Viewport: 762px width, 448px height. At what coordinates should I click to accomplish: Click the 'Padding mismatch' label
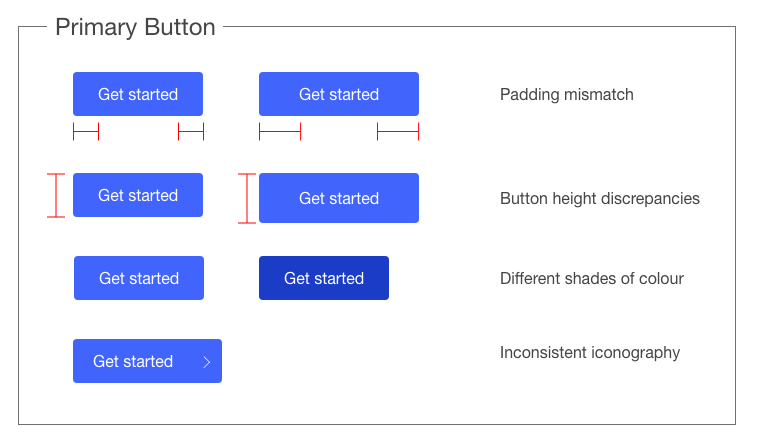(566, 95)
